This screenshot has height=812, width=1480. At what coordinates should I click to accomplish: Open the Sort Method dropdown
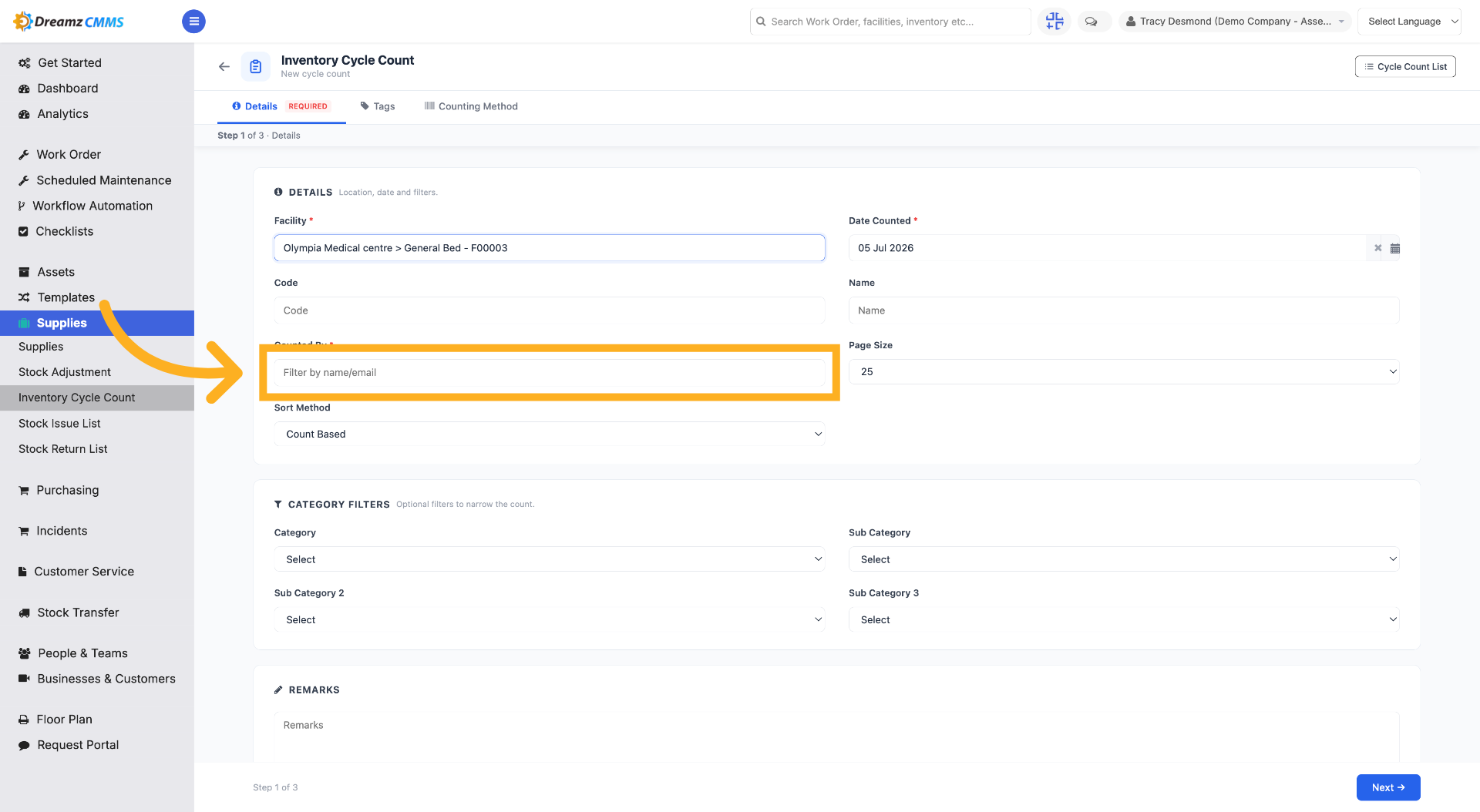[x=550, y=434]
